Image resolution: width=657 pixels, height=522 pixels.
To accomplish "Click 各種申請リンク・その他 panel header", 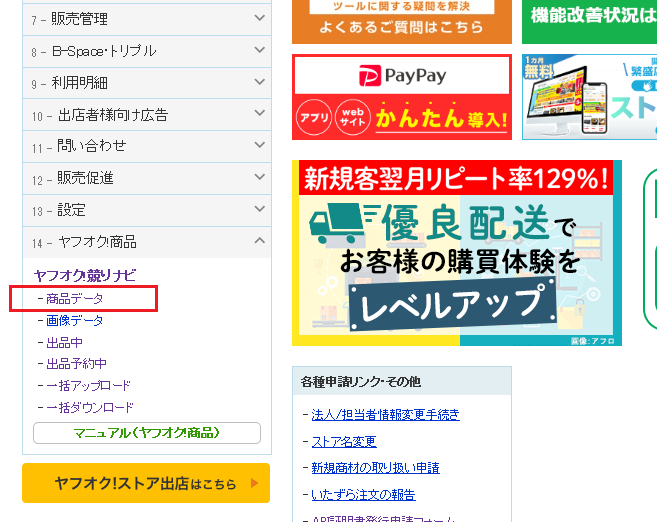I will 402,381.
